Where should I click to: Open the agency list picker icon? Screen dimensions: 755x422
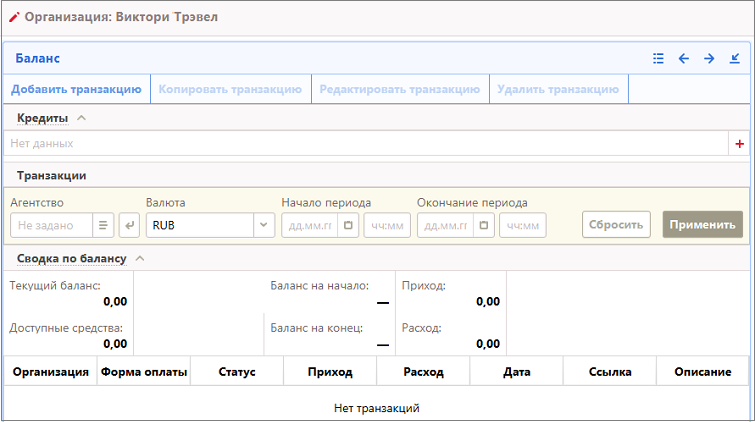click(x=104, y=225)
